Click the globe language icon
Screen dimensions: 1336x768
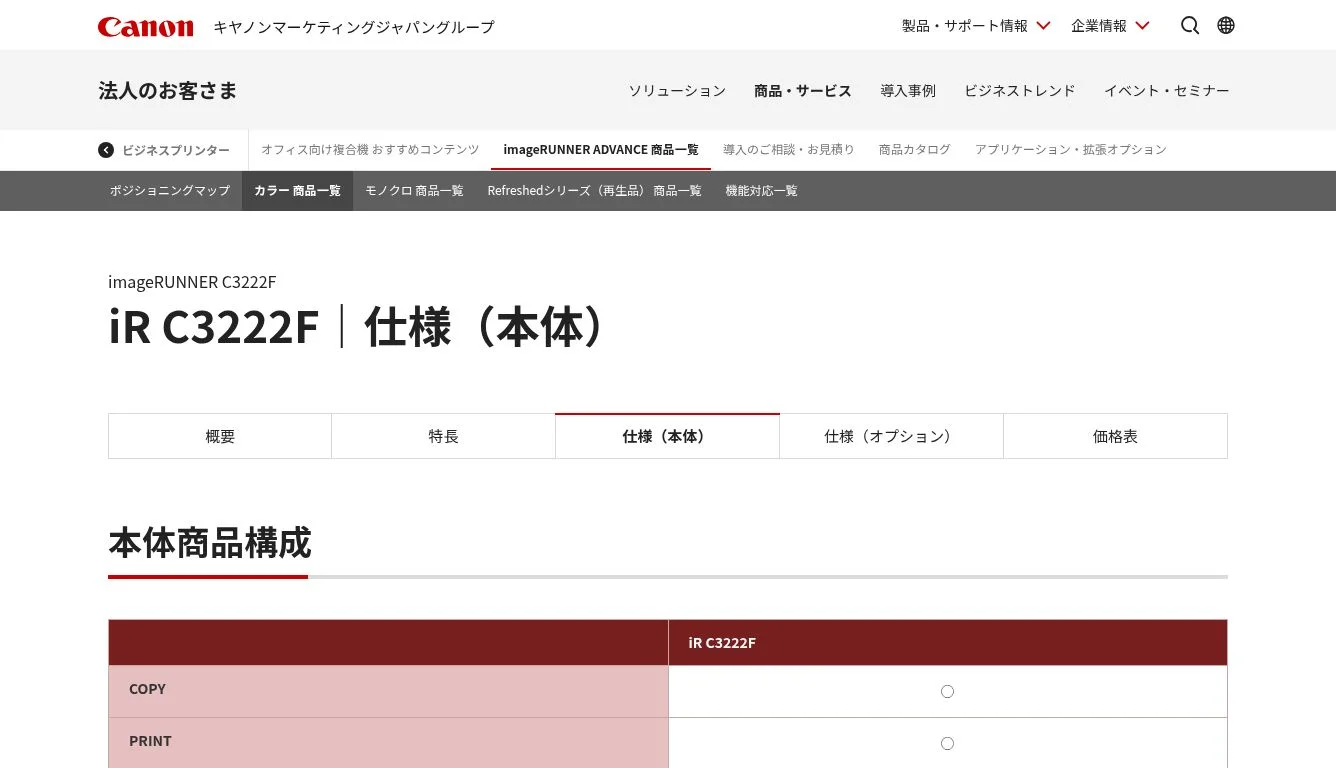pos(1226,26)
